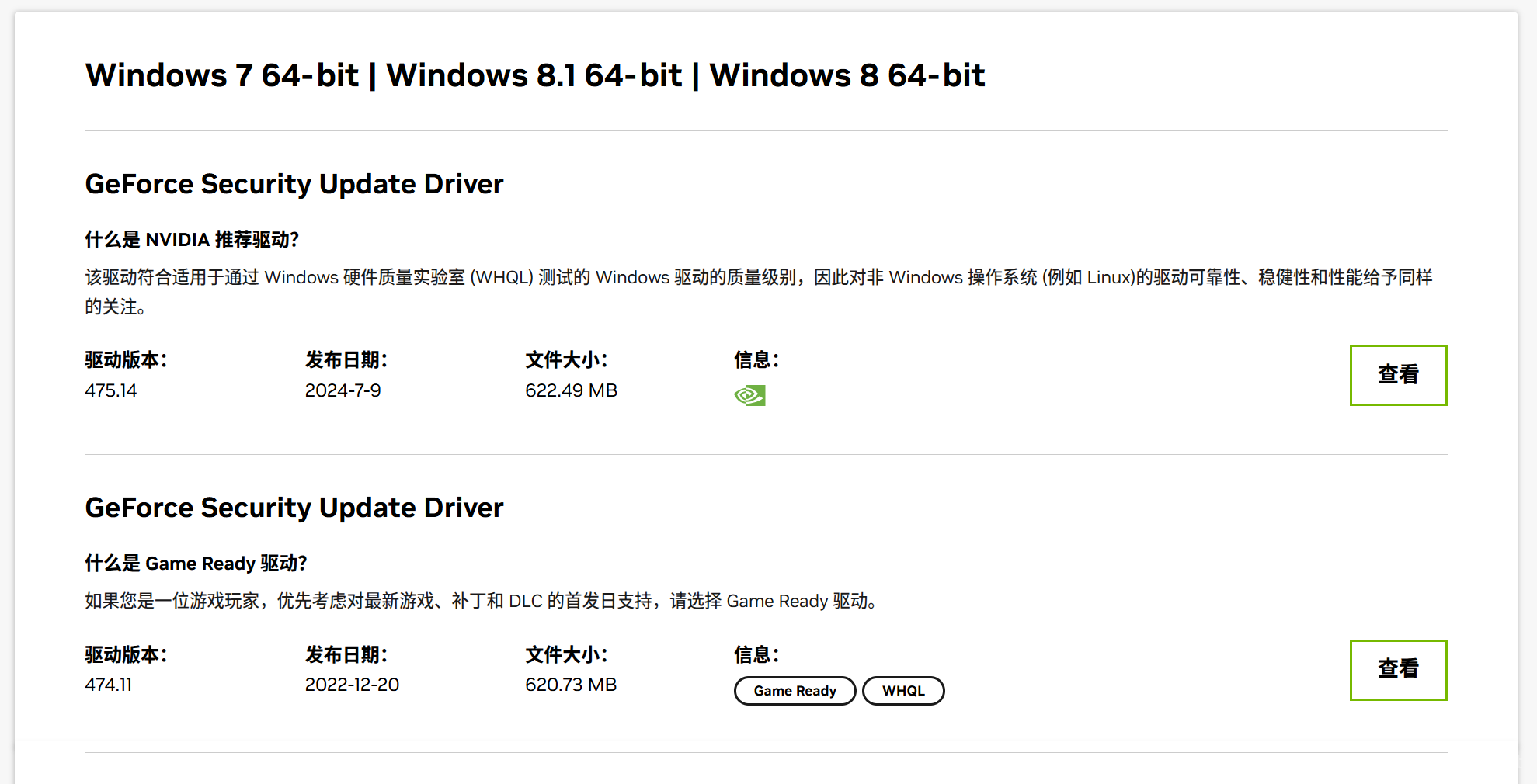Click the release date 2024-7-9

(x=343, y=390)
